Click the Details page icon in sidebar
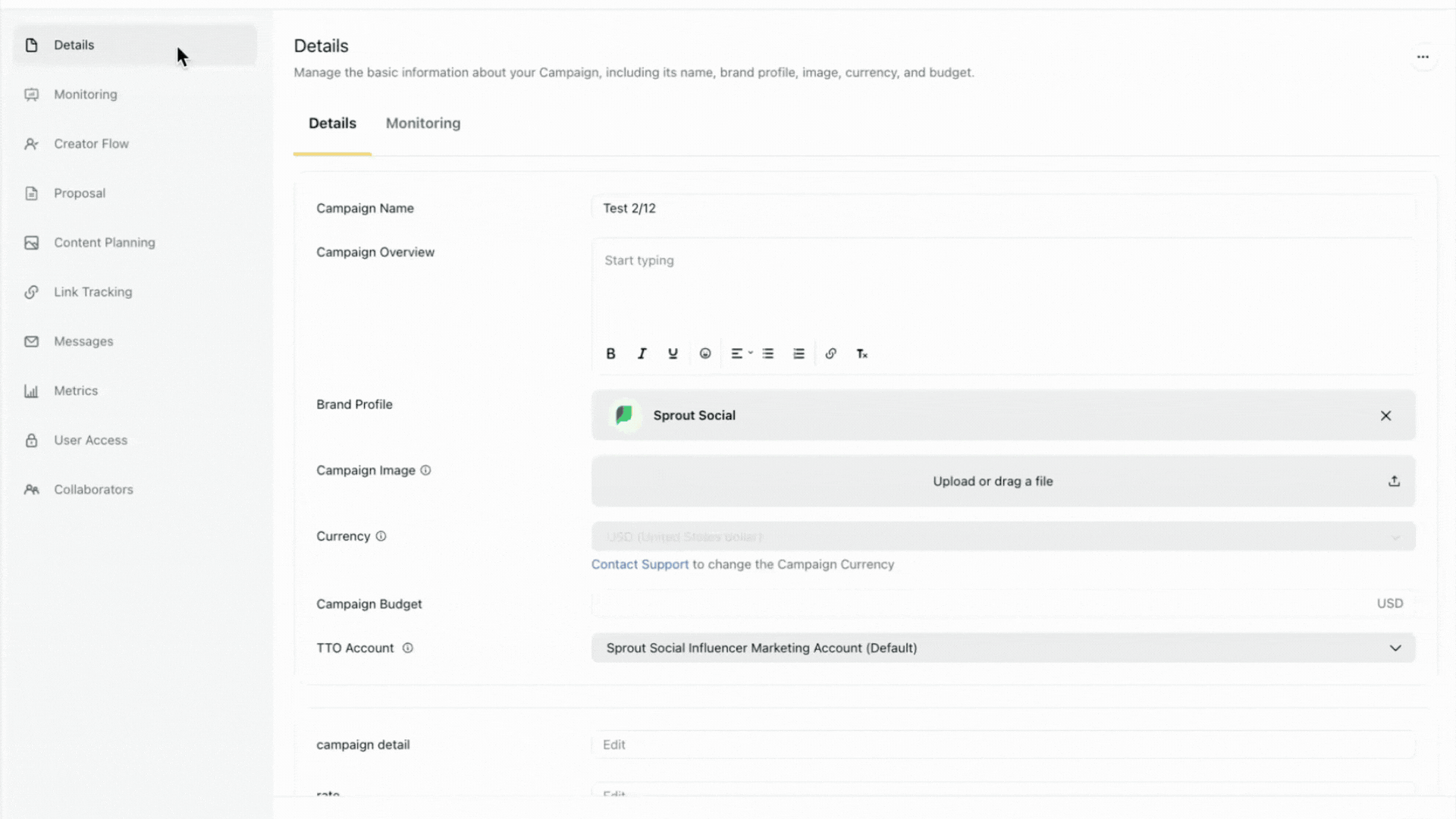Viewport: 1456px width, 819px height. point(31,45)
